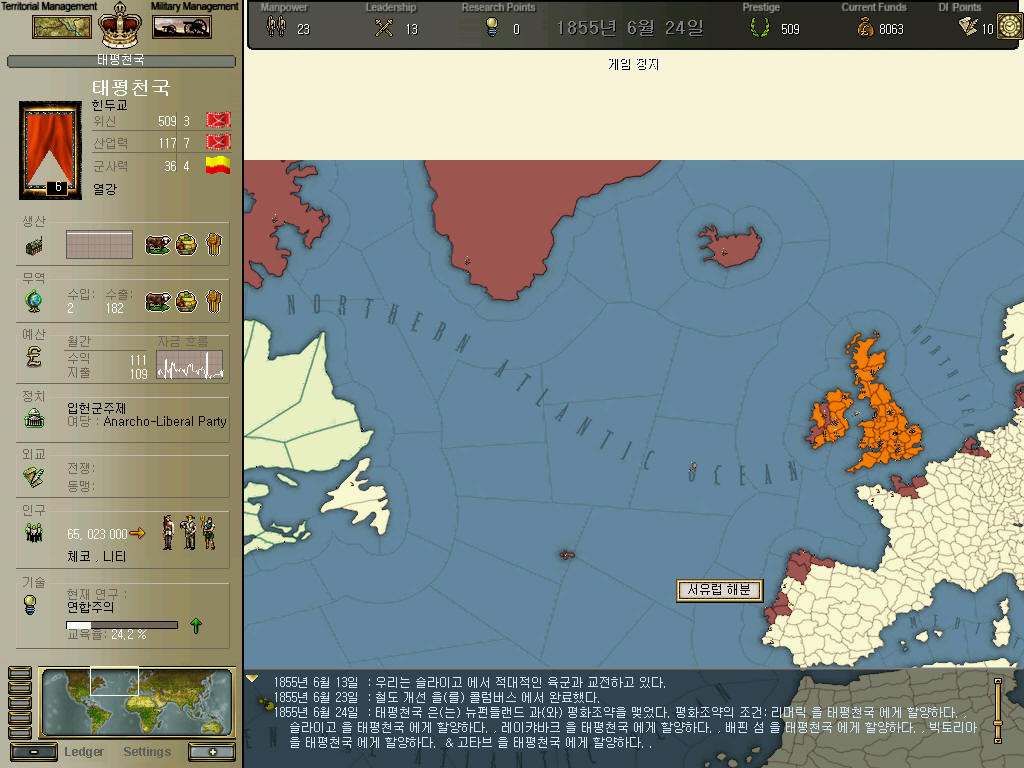Click the 게임 정지 pause label
The width and height of the screenshot is (1024, 768).
[x=633, y=64]
